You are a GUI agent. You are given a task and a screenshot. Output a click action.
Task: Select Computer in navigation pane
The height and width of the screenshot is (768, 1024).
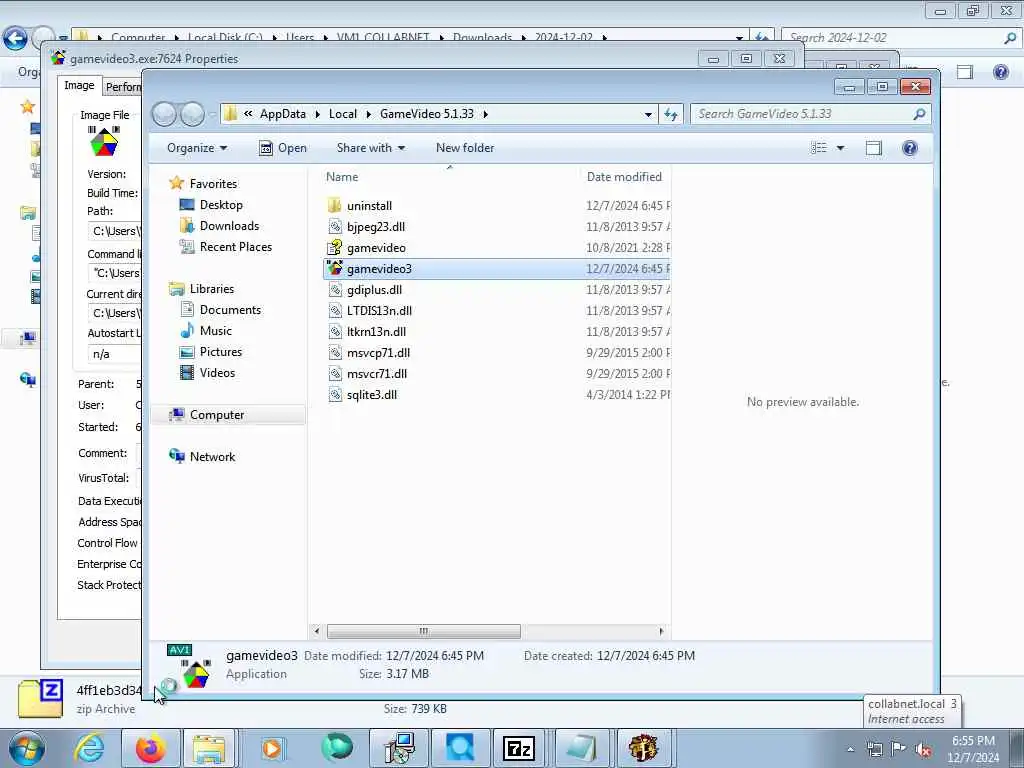click(217, 415)
